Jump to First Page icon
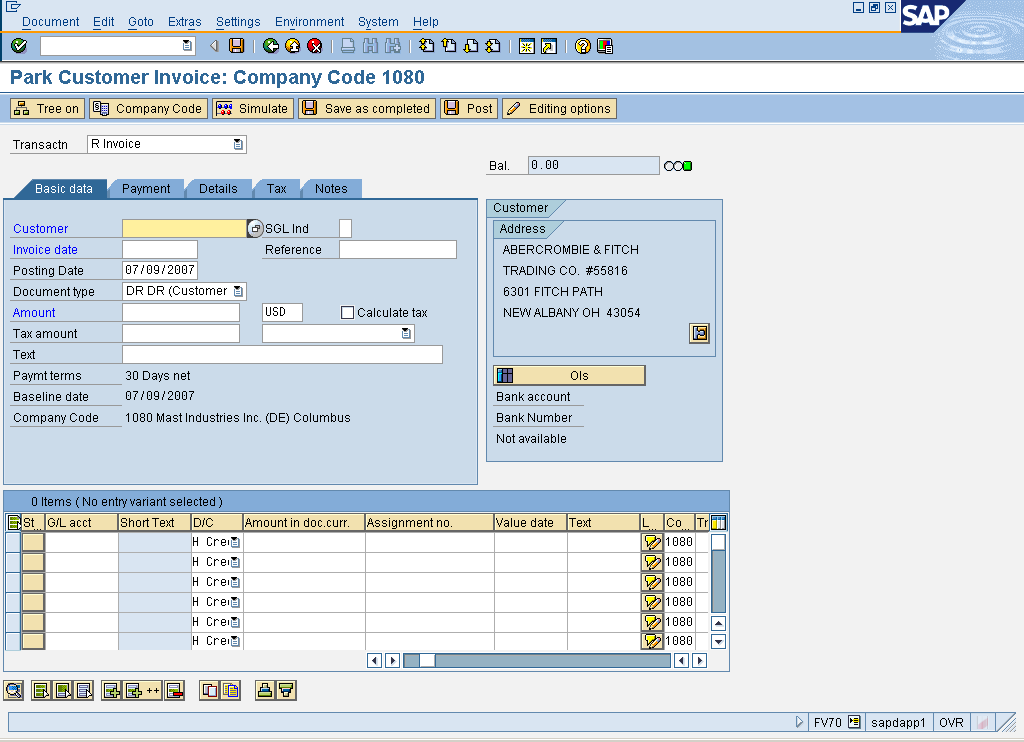1024x742 pixels. [426, 46]
